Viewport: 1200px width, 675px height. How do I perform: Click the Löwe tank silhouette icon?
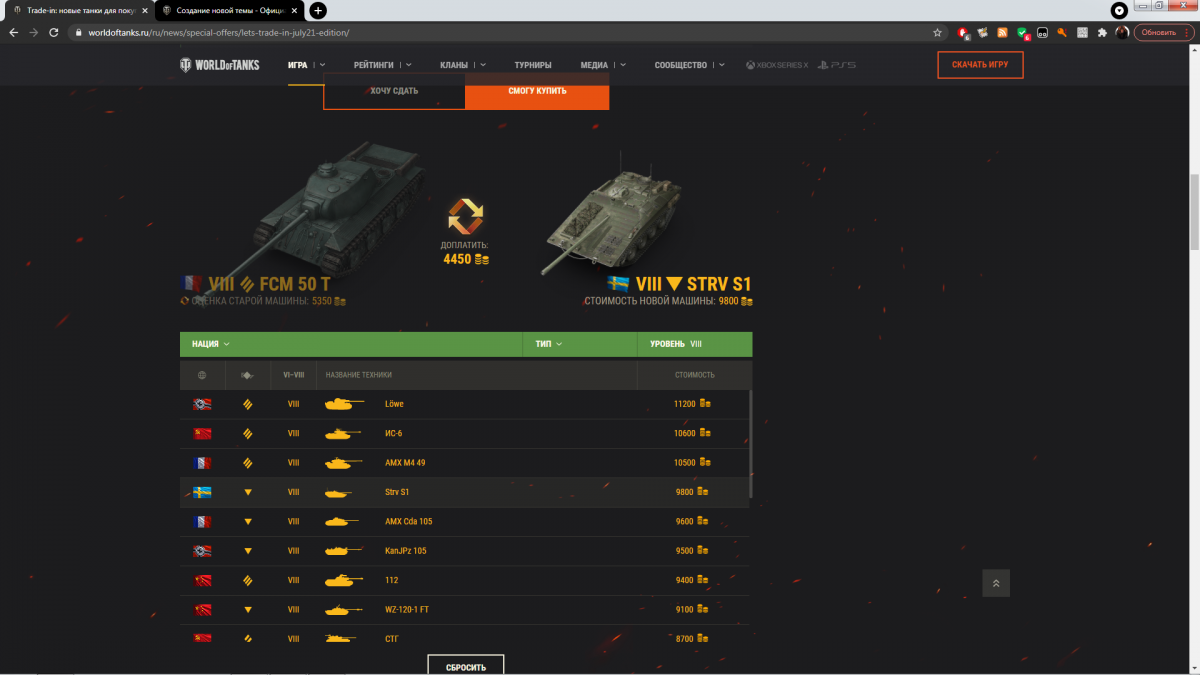(344, 403)
